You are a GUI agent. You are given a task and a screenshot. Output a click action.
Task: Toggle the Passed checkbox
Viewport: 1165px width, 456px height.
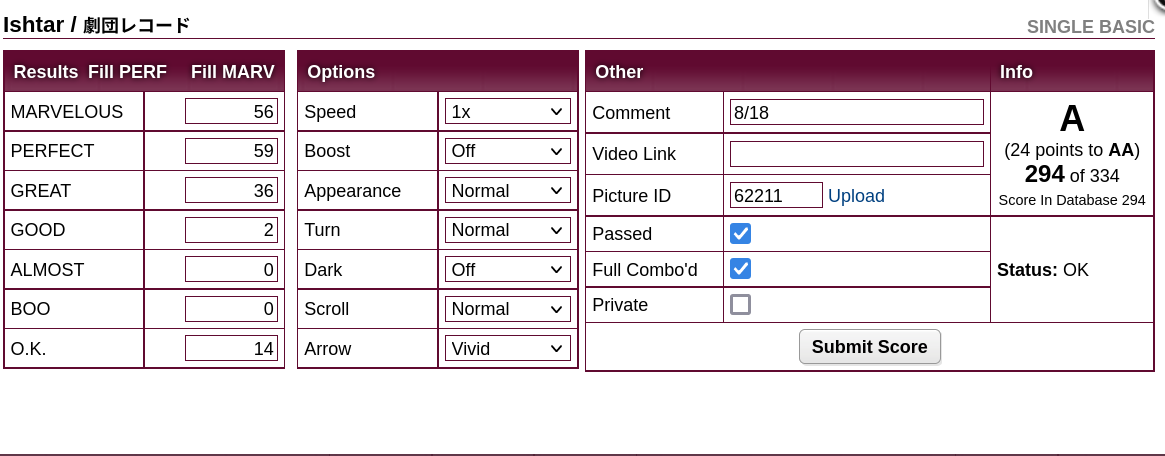click(740, 233)
